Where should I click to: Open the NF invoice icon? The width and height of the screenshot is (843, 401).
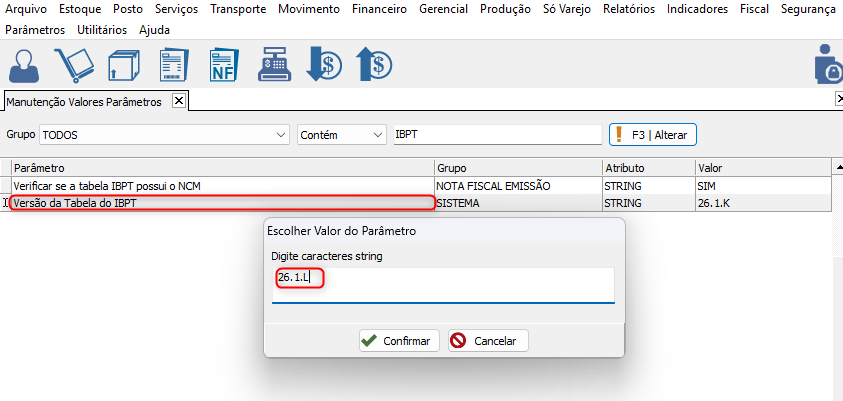point(224,65)
